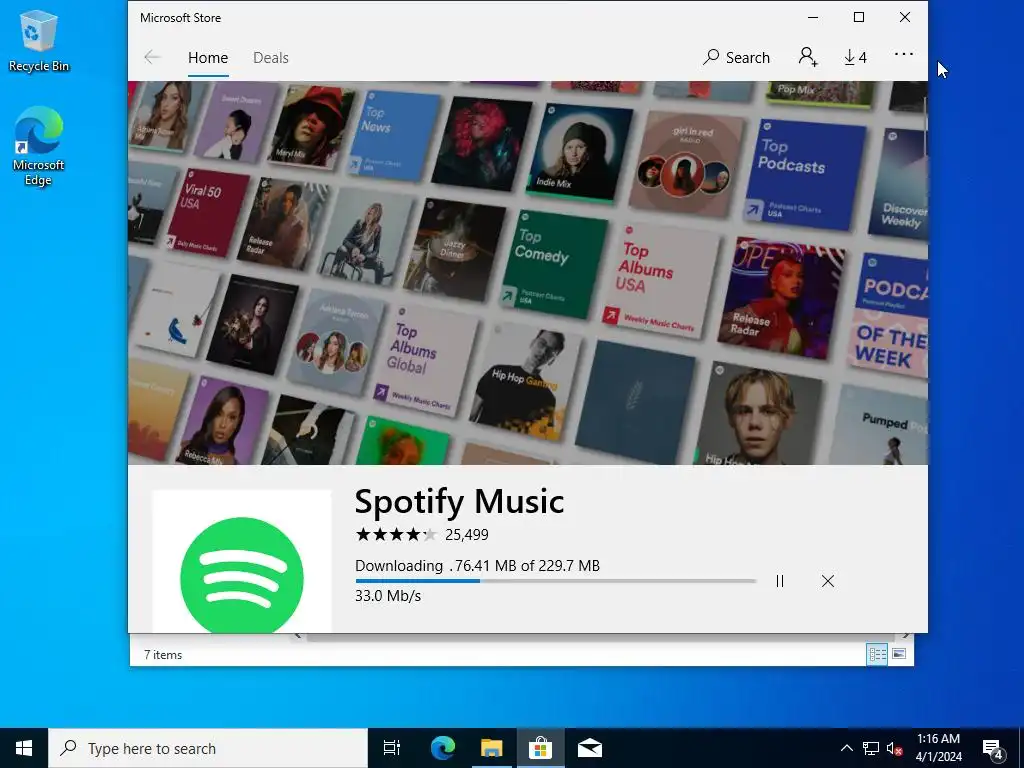Open the Windows Start menu
The height and width of the screenshot is (768, 1024).
point(24,748)
